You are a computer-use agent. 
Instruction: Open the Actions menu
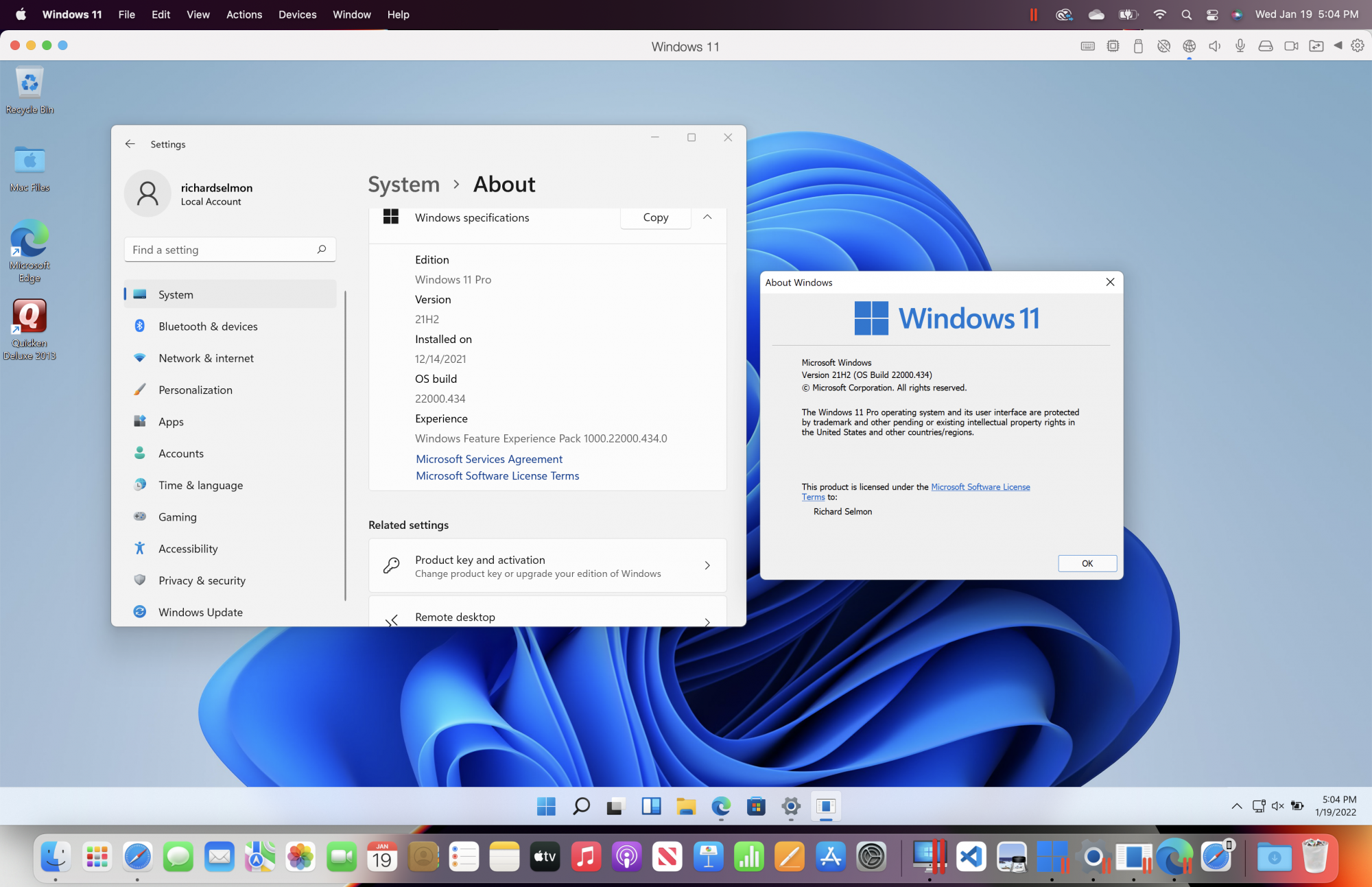[x=244, y=14]
